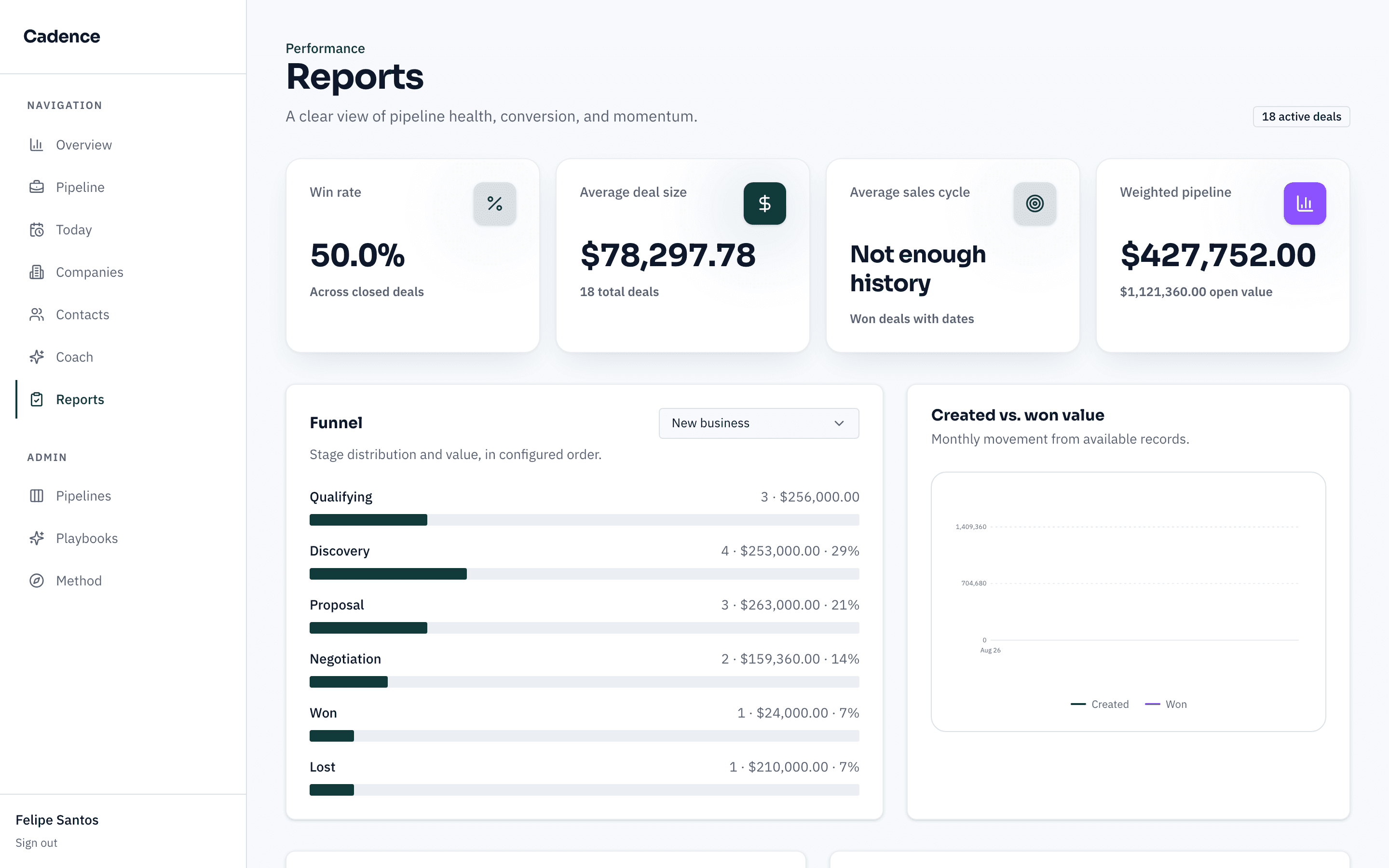This screenshot has width=1389, height=868.
Task: Click the Discovery stage progress bar
Action: point(585,574)
